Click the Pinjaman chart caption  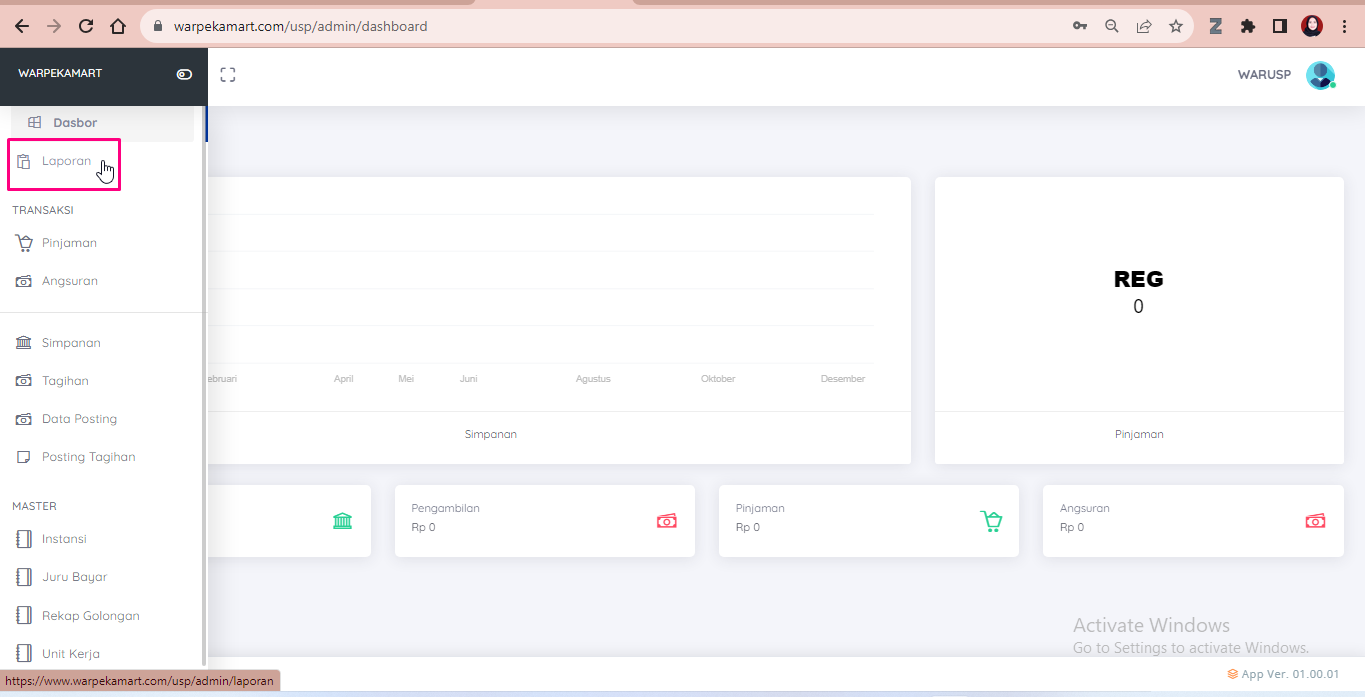(x=1139, y=434)
